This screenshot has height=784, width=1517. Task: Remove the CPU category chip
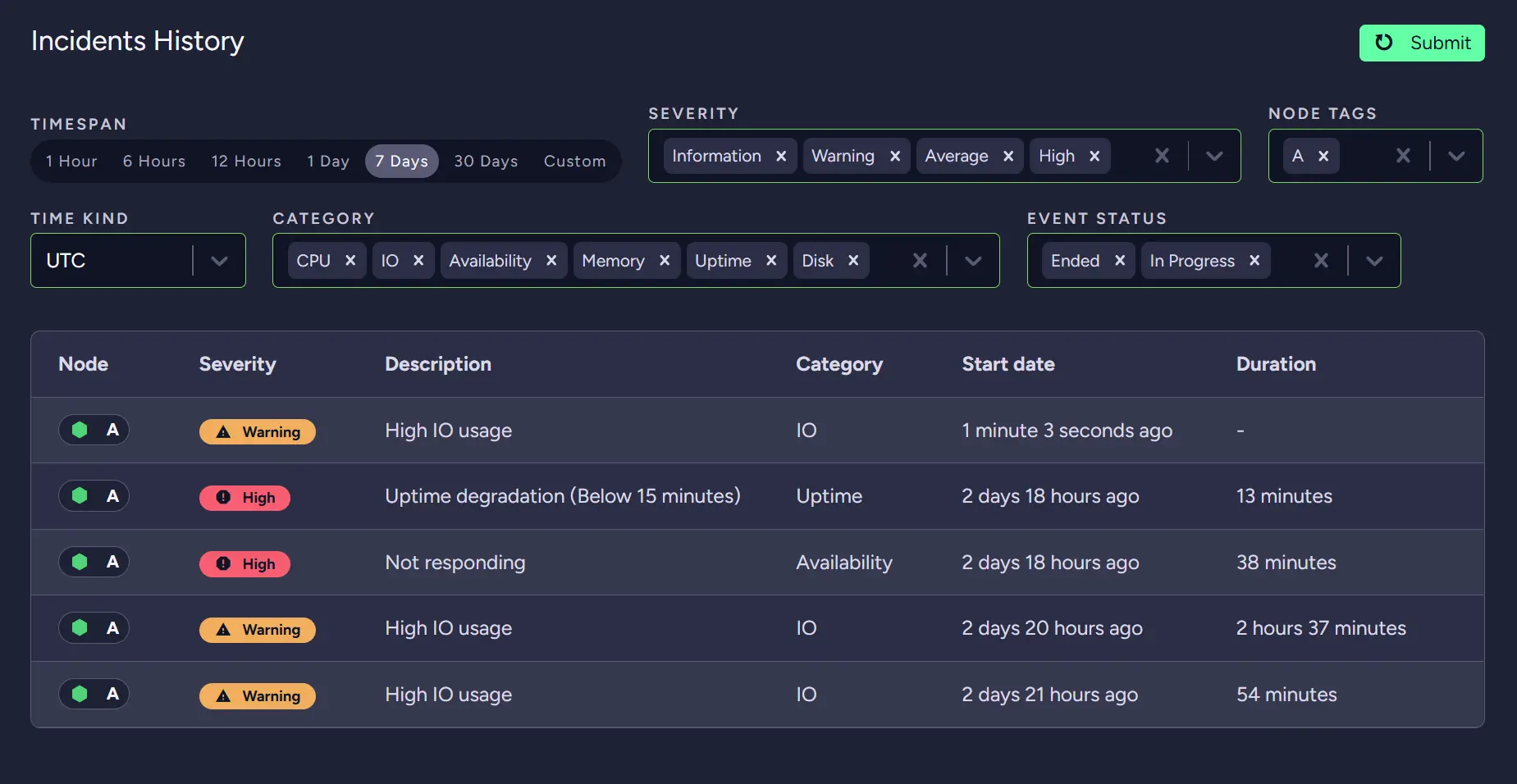[x=350, y=260]
